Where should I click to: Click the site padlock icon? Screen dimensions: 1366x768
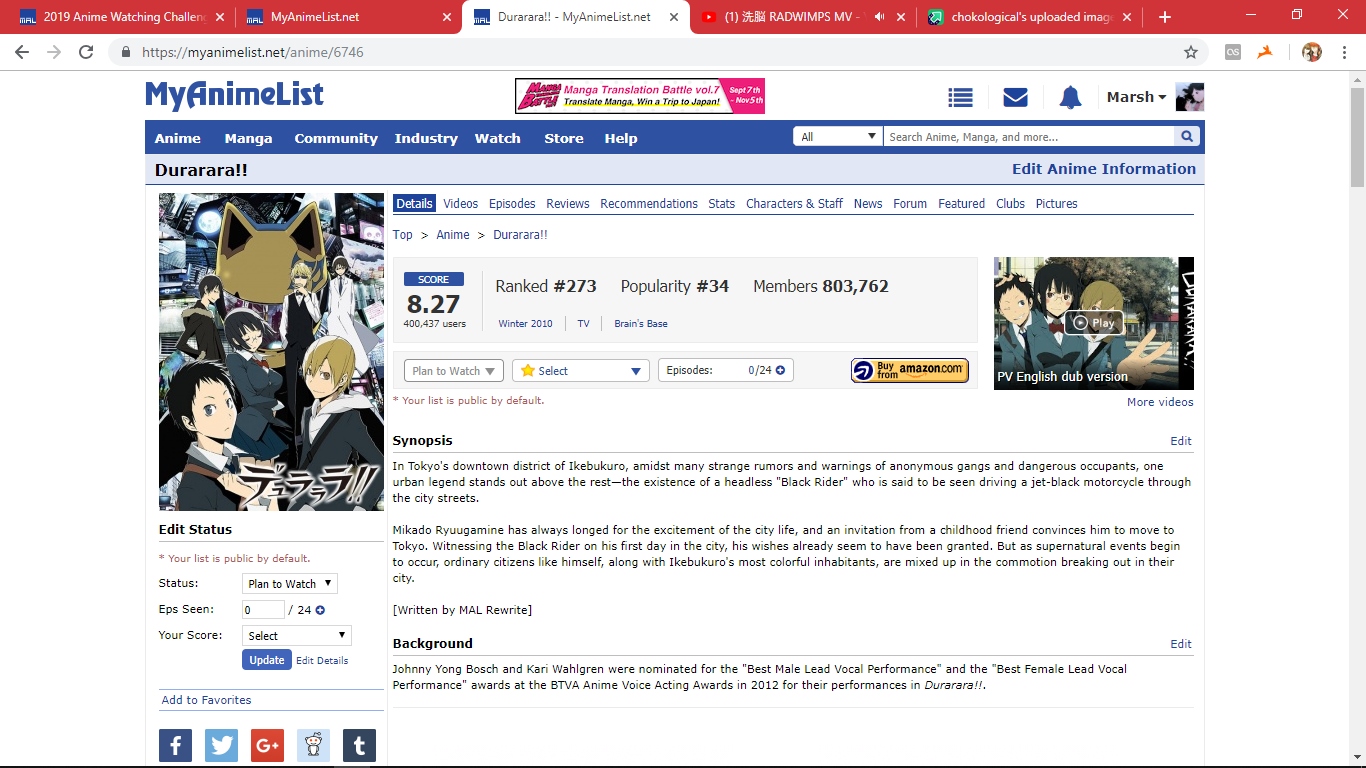click(x=126, y=52)
